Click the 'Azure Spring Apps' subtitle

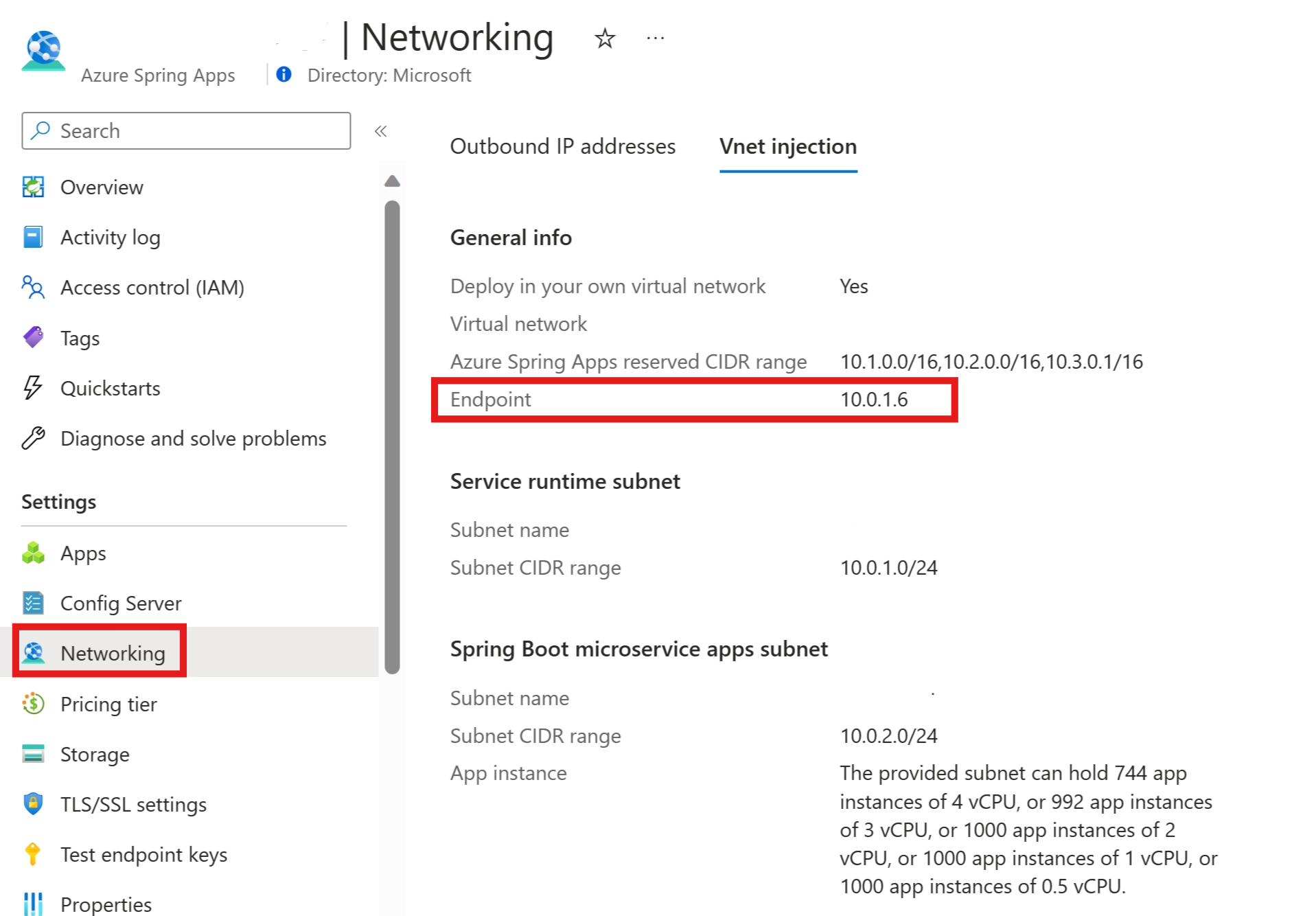(157, 75)
